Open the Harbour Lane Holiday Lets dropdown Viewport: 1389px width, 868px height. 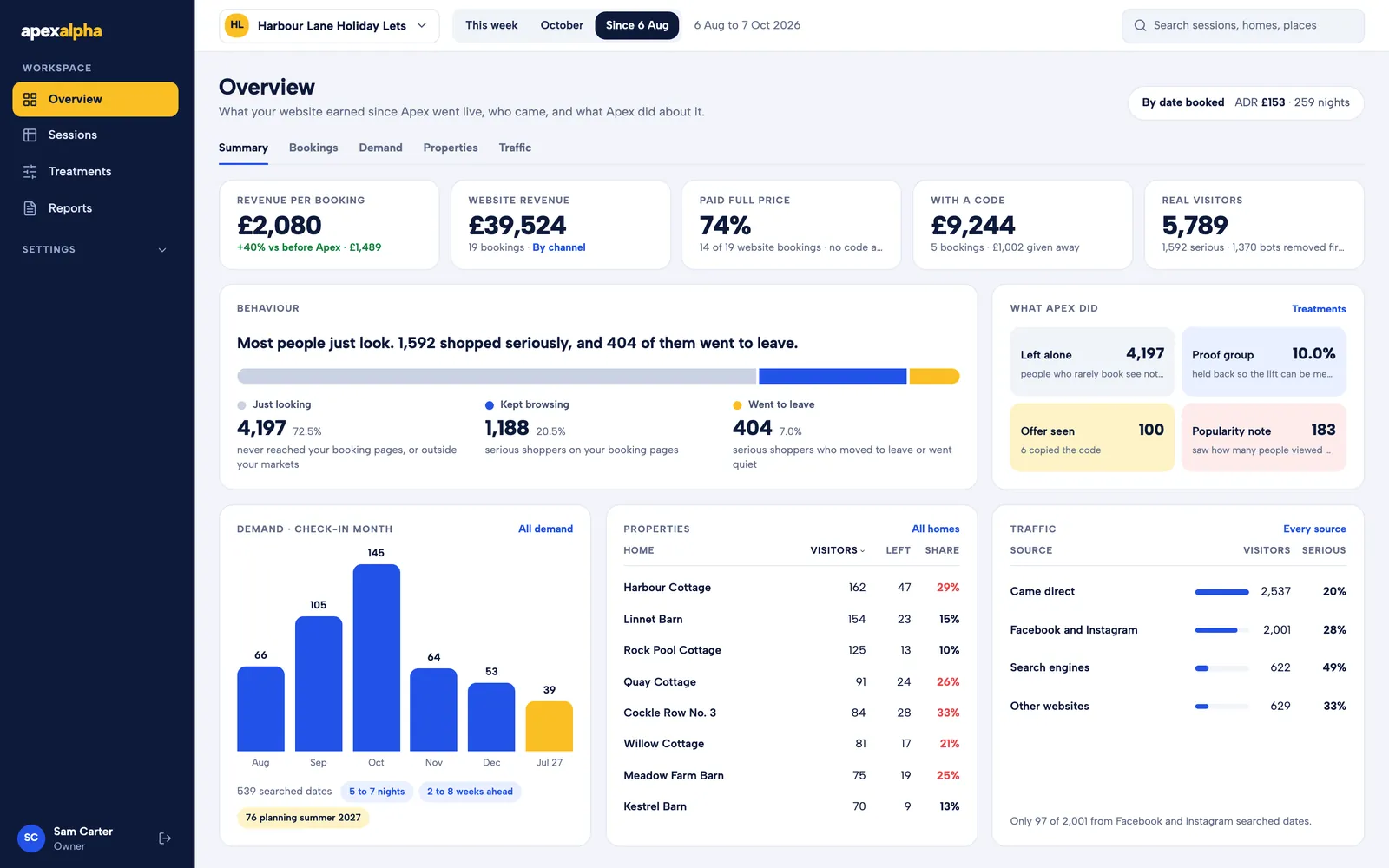330,26
